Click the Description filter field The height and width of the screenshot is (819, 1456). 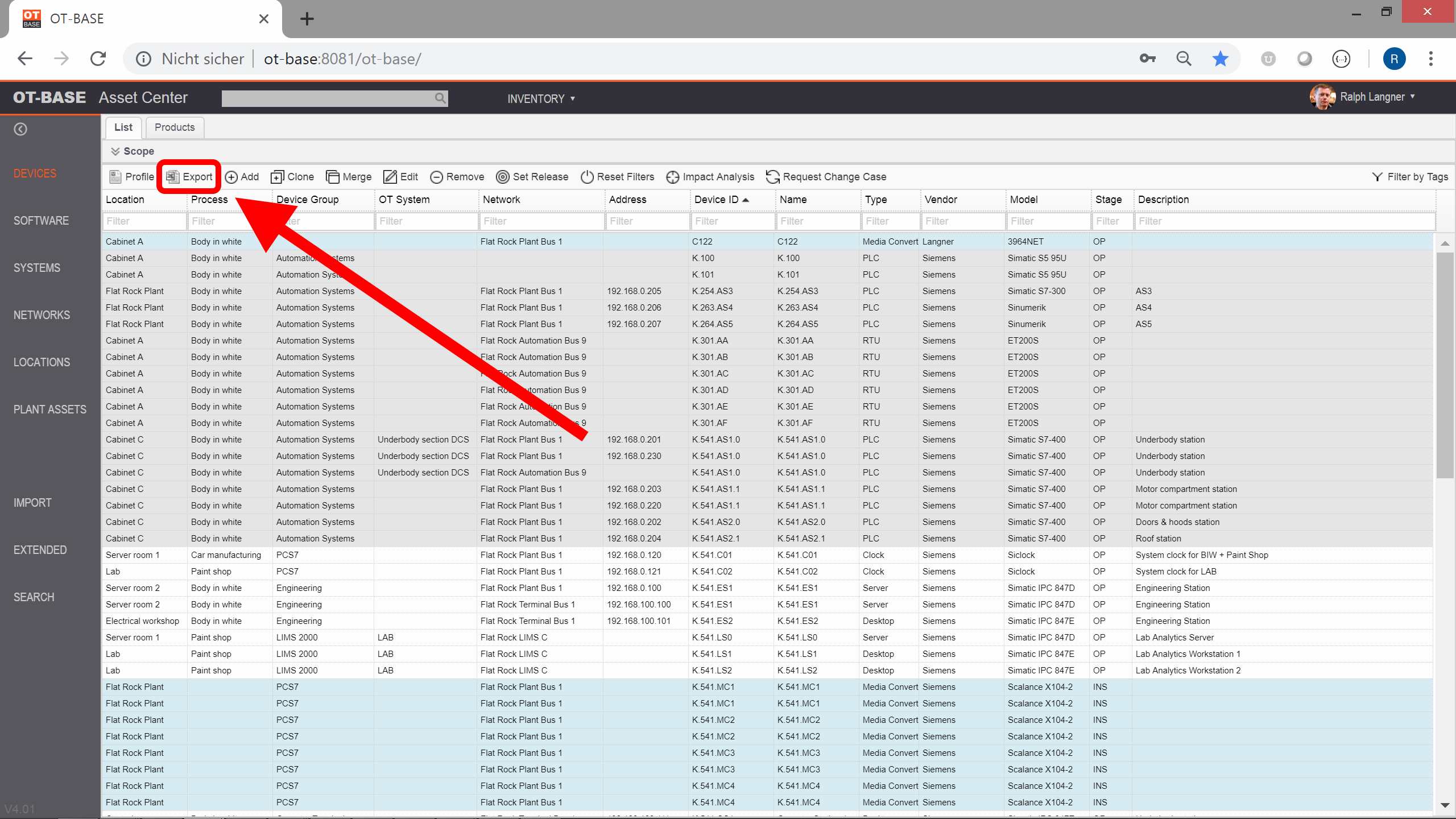tap(1285, 221)
